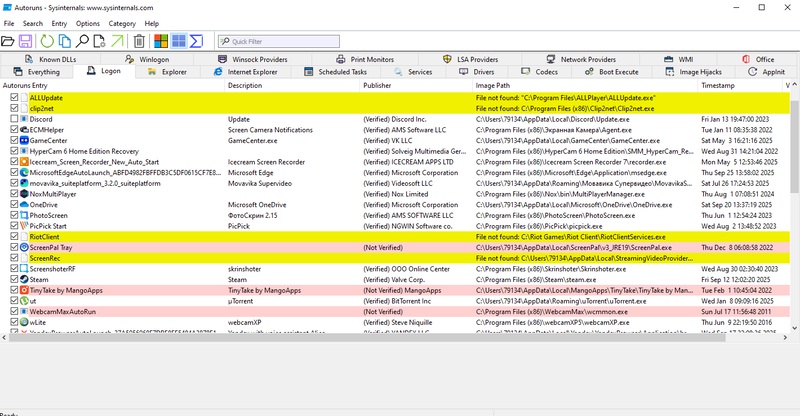Delete selected entry with trash icon
The width and height of the screenshot is (800, 416).
pos(140,41)
